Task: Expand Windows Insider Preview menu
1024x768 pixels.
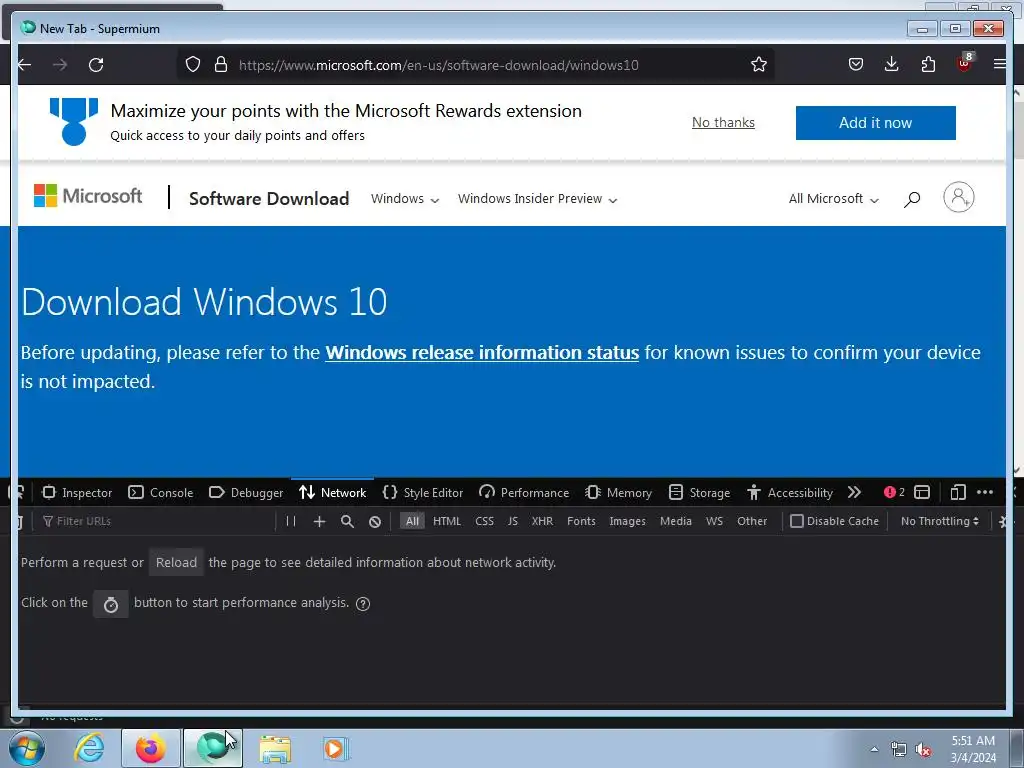Action: [x=537, y=199]
